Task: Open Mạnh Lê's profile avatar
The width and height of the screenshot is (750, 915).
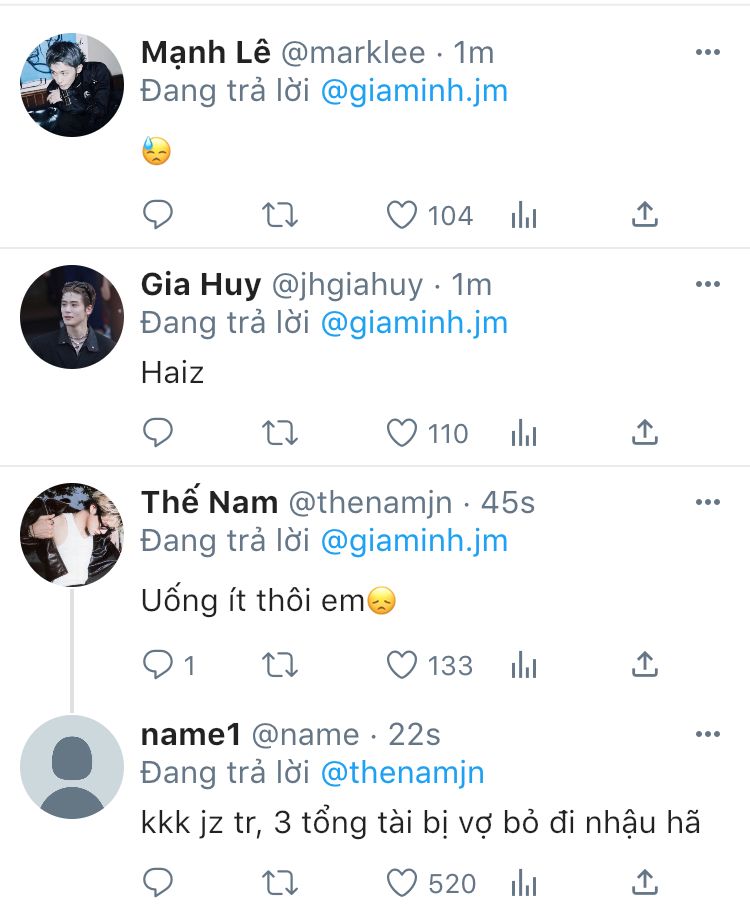Action: click(71, 85)
